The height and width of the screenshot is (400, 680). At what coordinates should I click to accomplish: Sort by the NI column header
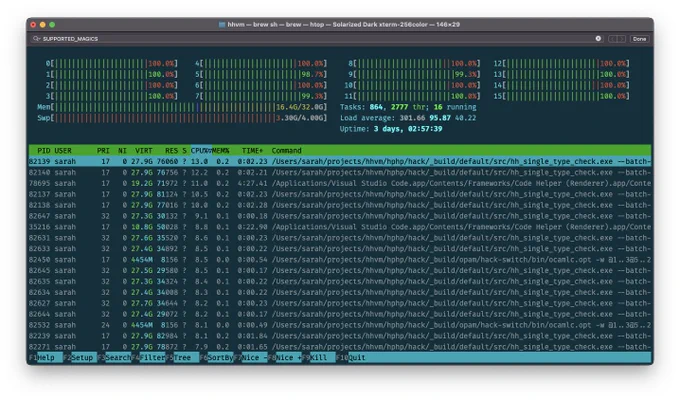click(122, 151)
